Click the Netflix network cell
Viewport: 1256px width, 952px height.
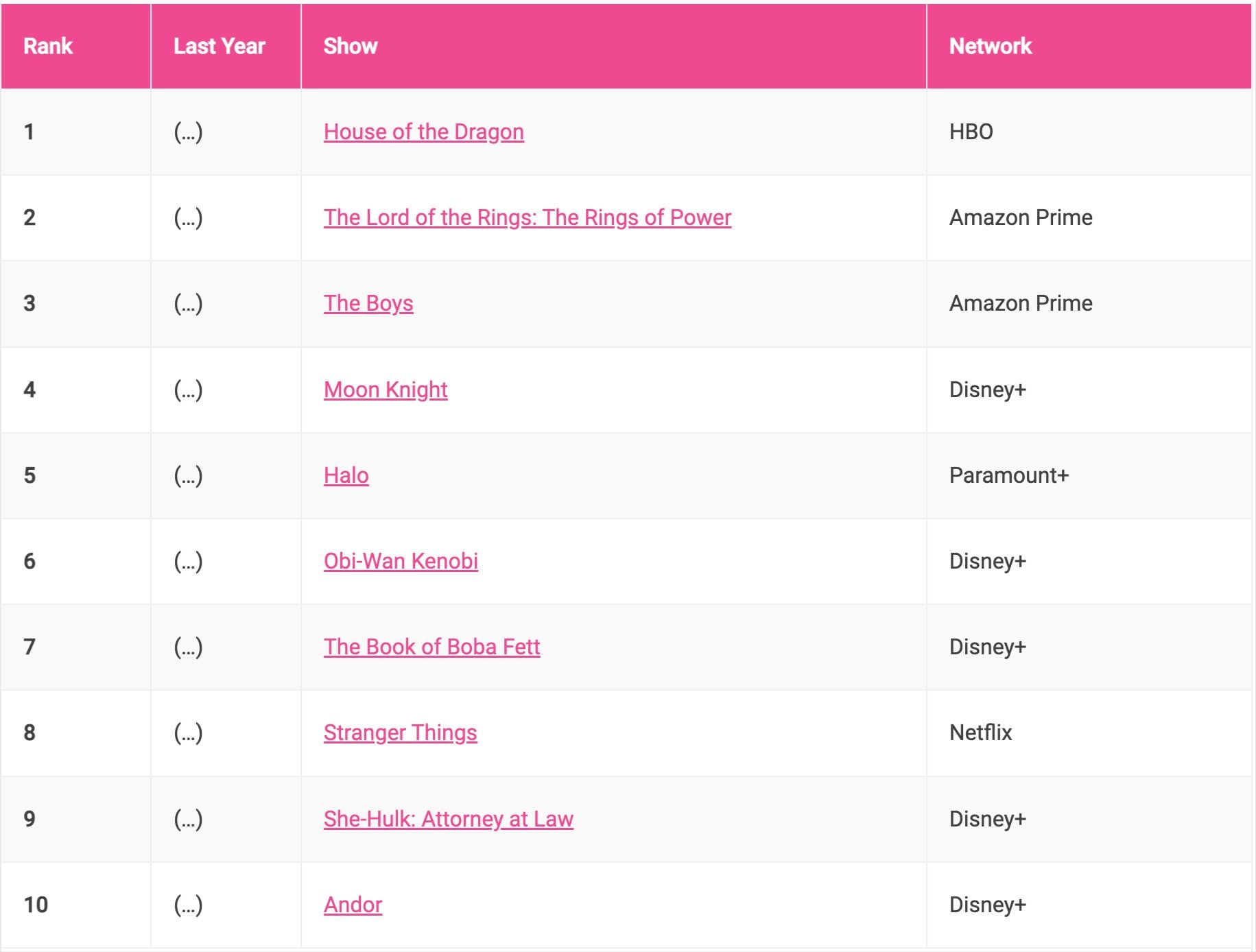980,733
